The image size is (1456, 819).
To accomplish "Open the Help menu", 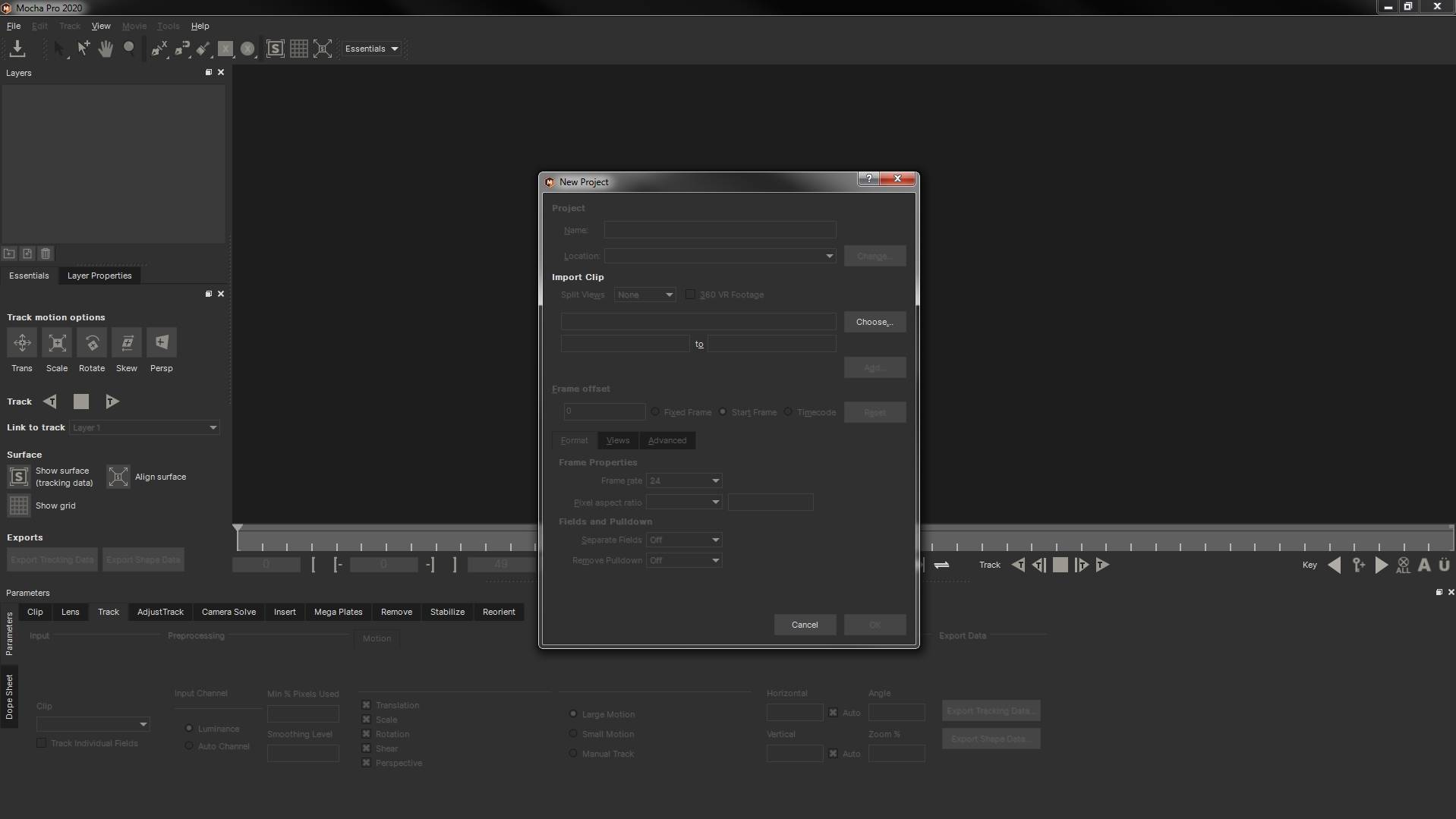I will [x=200, y=26].
